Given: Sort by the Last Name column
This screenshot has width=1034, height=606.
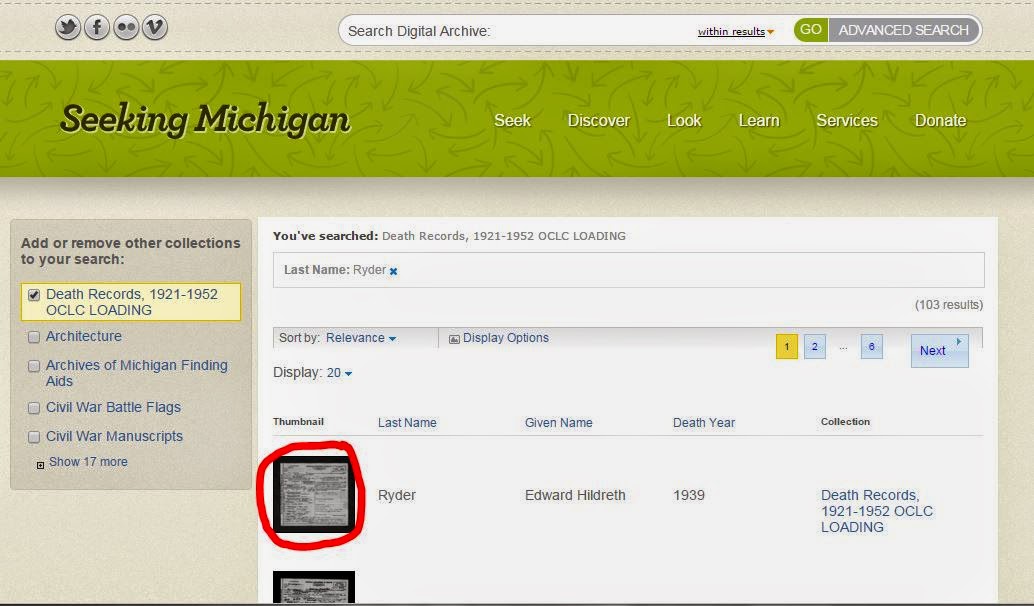Looking at the screenshot, I should (407, 423).
